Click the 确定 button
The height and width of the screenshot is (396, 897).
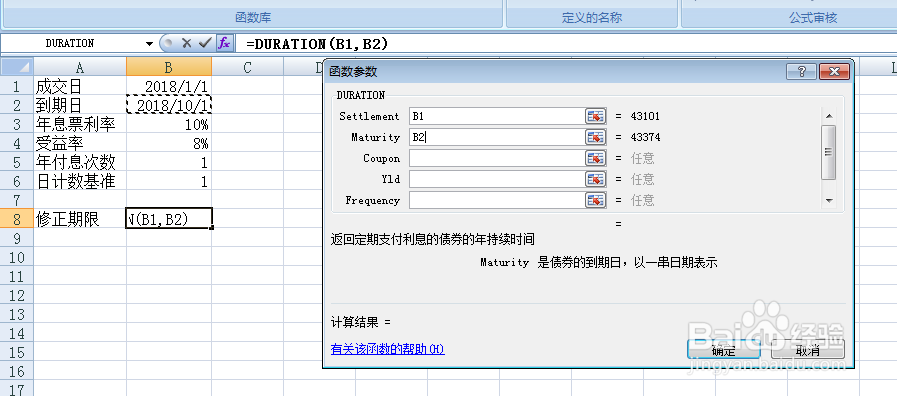724,349
